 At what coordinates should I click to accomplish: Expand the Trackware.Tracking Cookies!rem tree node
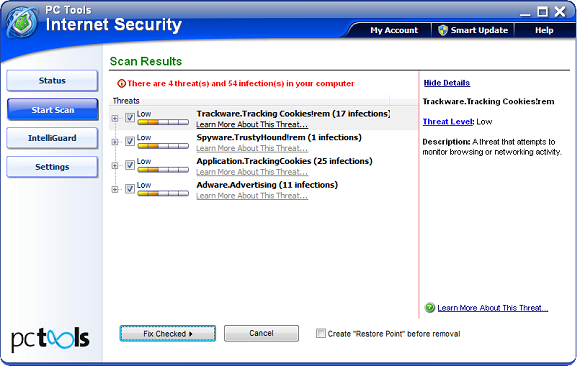pos(115,118)
